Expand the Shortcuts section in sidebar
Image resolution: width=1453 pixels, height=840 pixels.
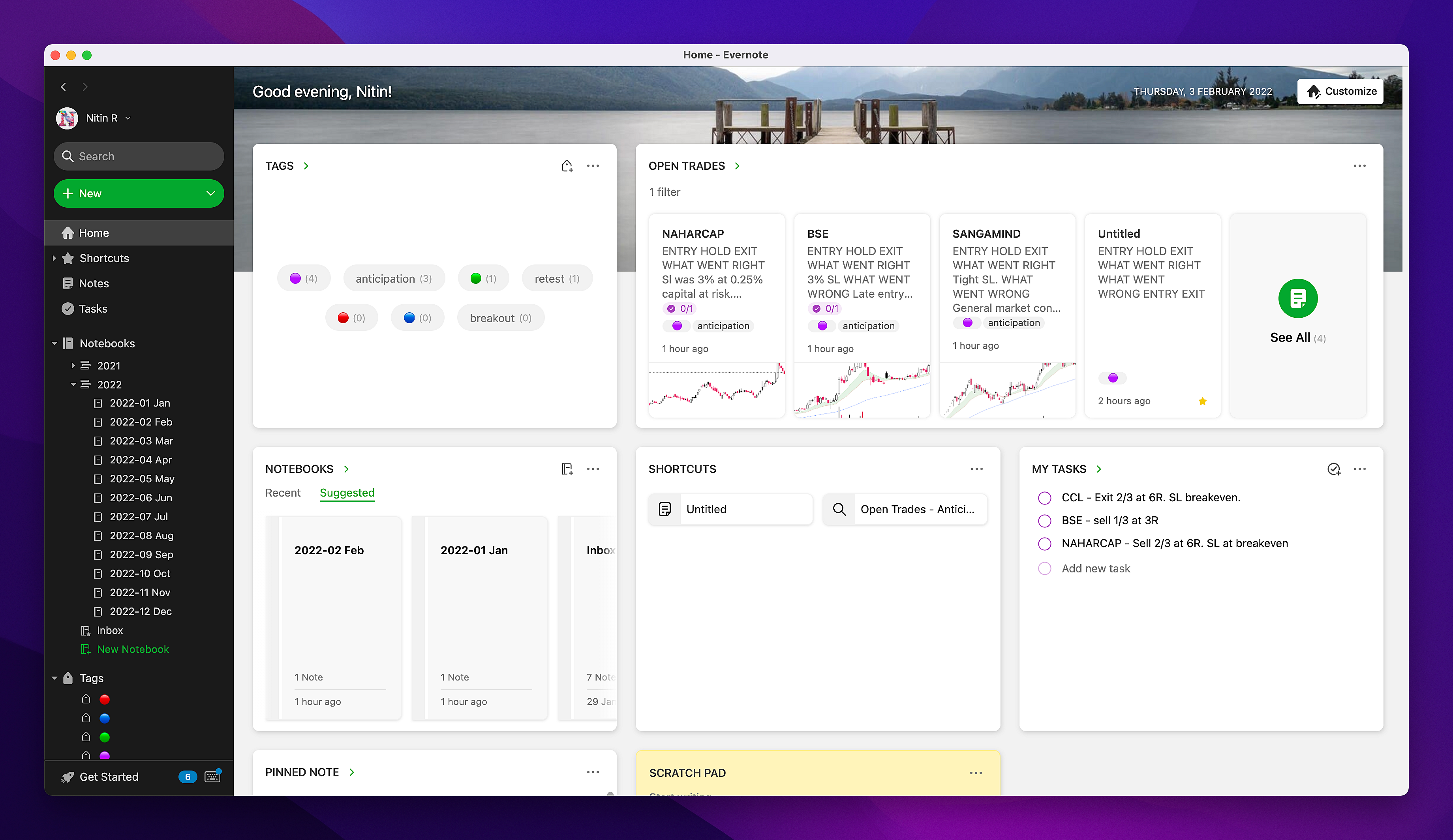(54, 258)
